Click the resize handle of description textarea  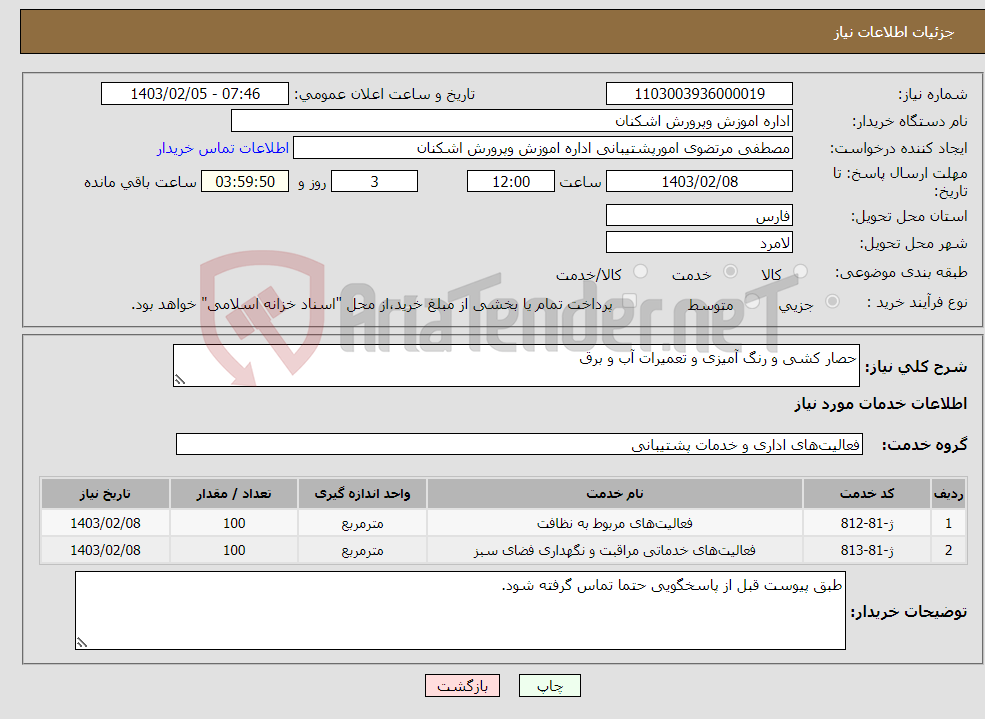pyautogui.click(x=180, y=380)
